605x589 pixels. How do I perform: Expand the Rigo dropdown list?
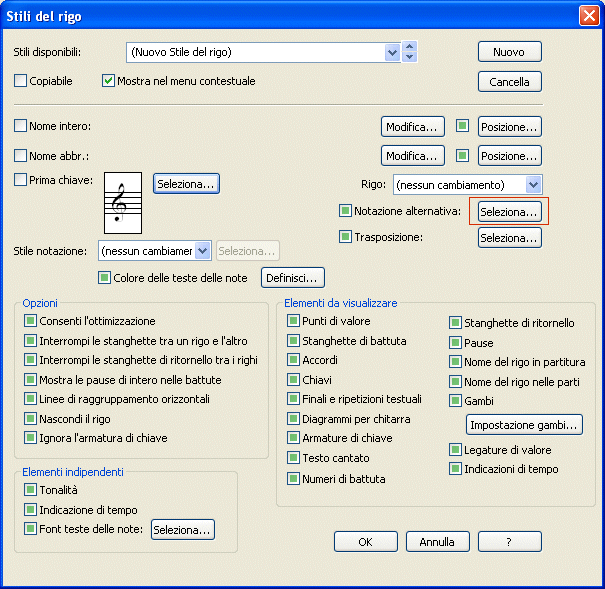coord(533,185)
